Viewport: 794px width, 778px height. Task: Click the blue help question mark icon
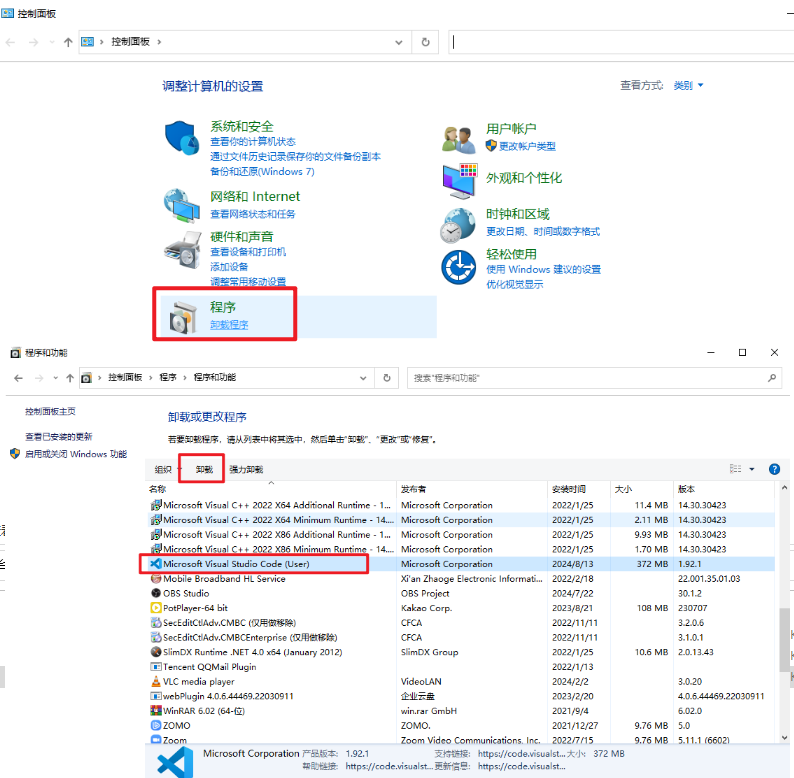774,469
